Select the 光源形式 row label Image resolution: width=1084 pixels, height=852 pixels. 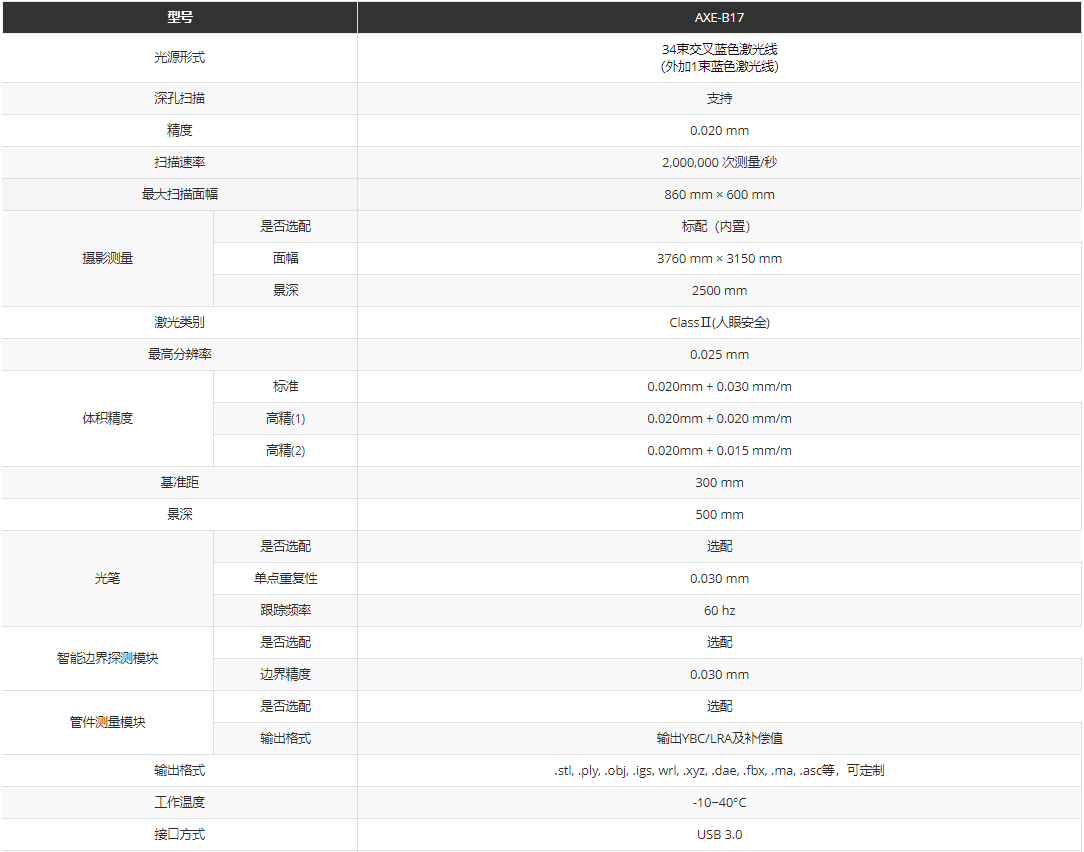(x=180, y=58)
